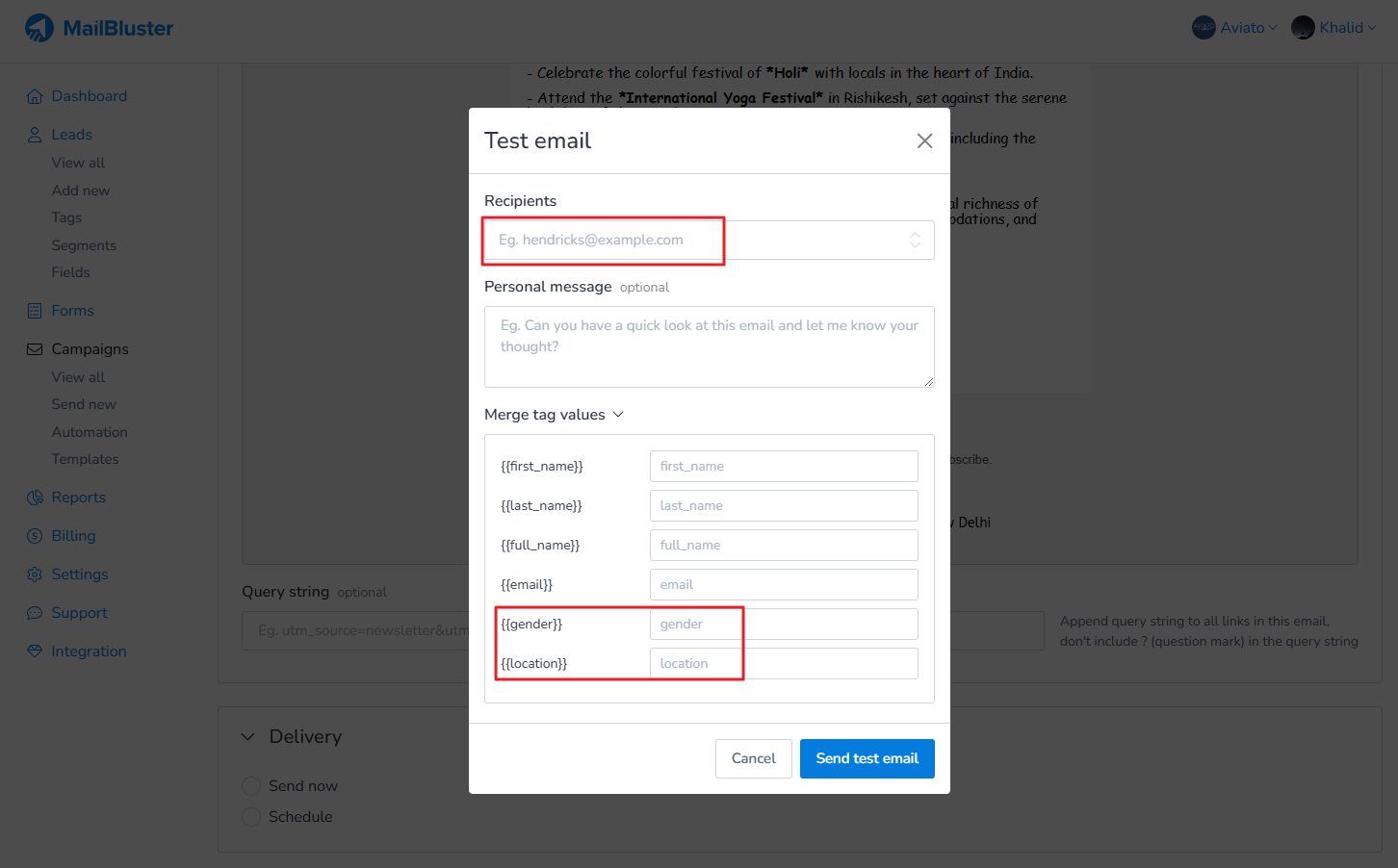Open the Dashboard from the sidebar icon
The width and height of the screenshot is (1398, 868).
(34, 95)
